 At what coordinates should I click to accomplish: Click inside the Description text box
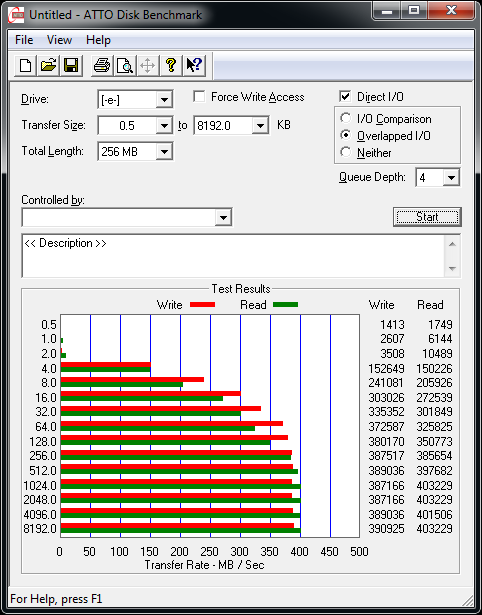point(234,256)
